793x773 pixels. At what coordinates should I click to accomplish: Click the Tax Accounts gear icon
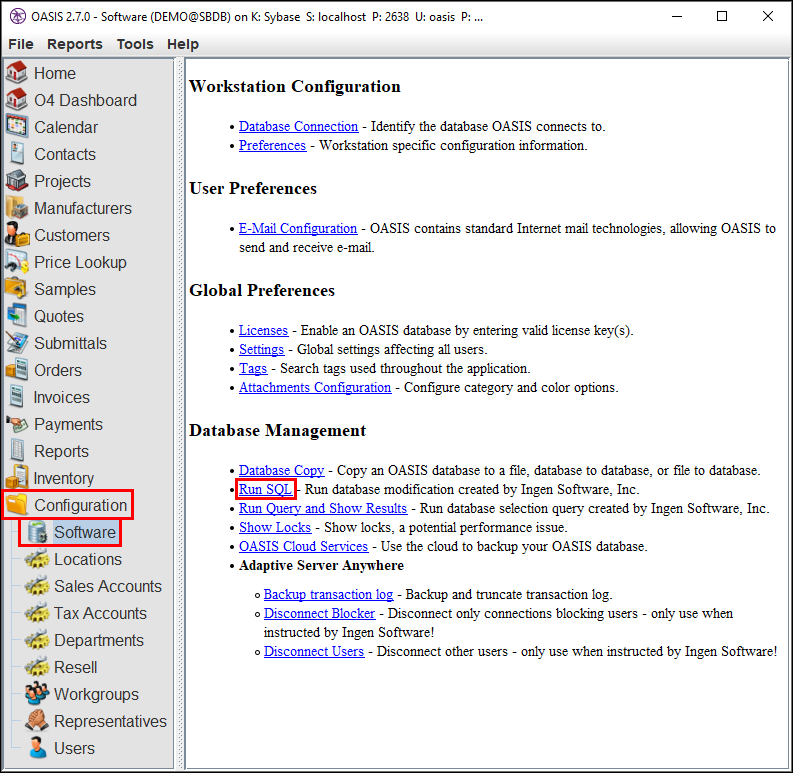pyautogui.click(x=37, y=613)
